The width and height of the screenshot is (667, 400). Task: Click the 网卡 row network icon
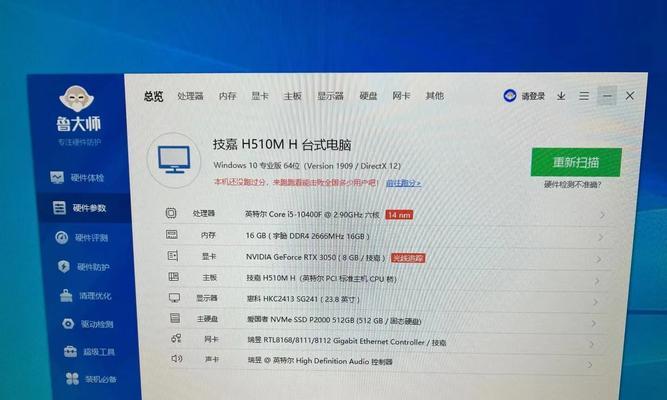(x=176, y=338)
